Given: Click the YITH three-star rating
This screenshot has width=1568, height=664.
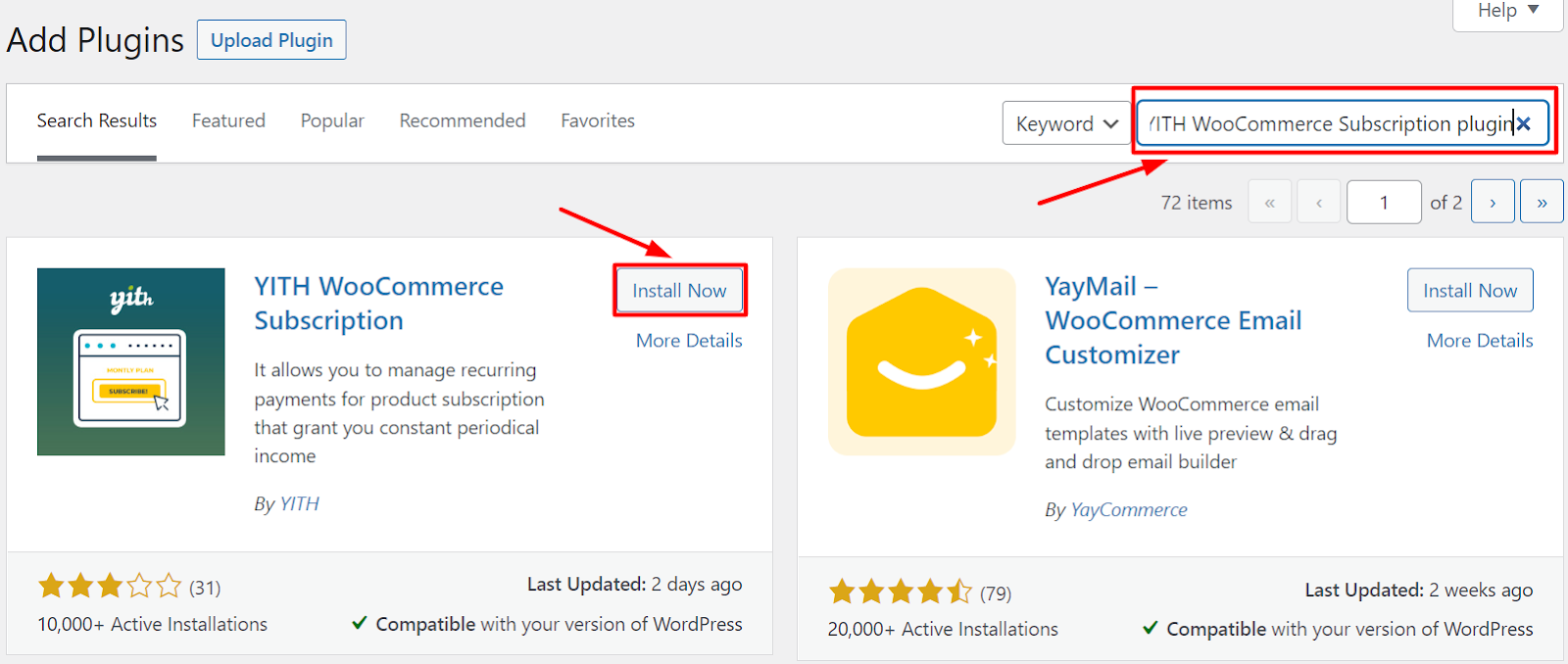Looking at the screenshot, I should [x=110, y=587].
